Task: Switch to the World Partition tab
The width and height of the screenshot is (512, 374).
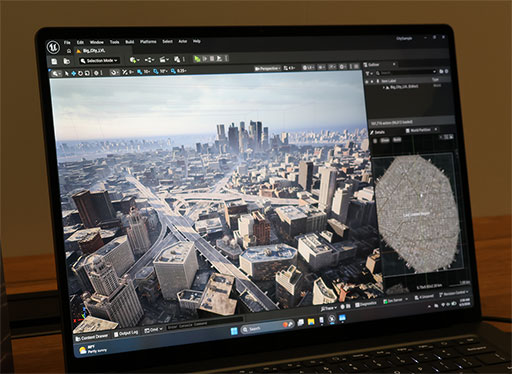Action: click(418, 130)
